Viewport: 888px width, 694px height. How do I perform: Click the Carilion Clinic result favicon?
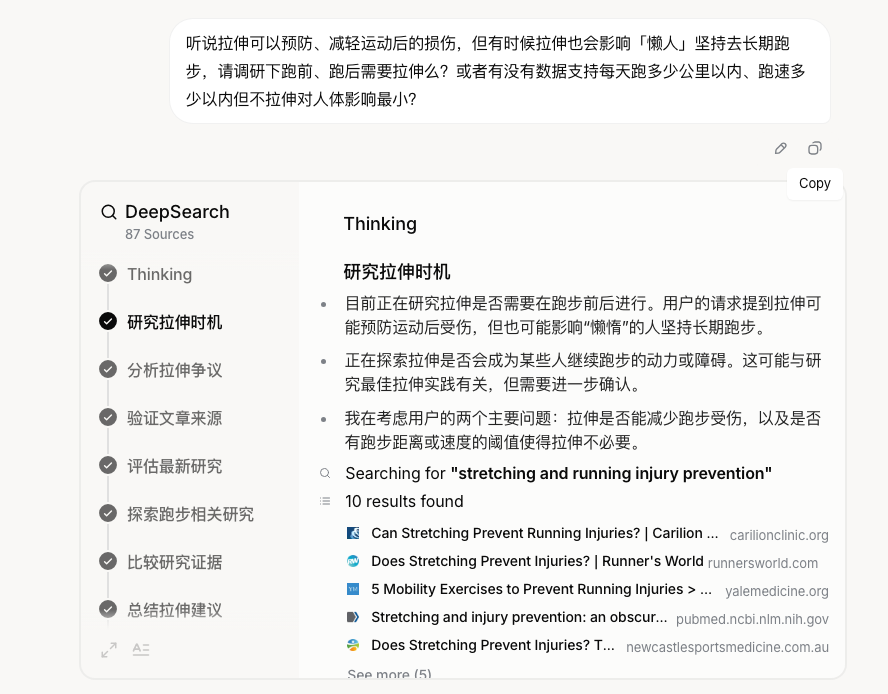(353, 533)
